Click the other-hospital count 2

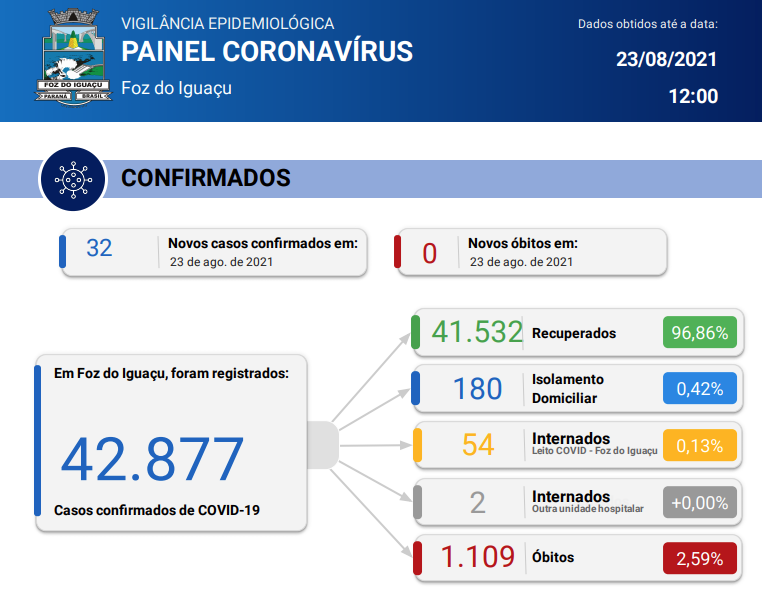click(x=478, y=503)
